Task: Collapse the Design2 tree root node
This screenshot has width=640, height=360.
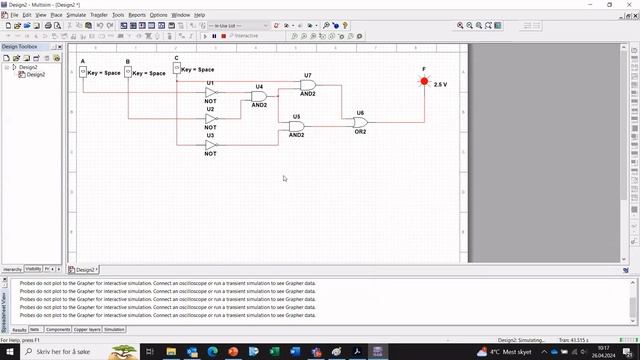Action: [7, 67]
